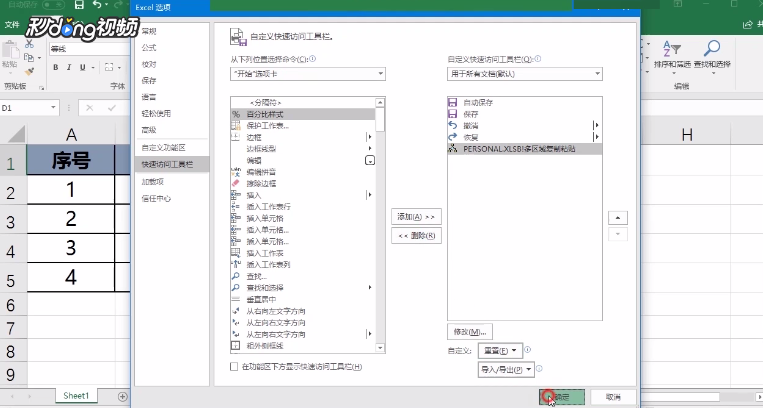The image size is (763, 408).
Task: Select Erase Border (擦除边框) eraser command
Action: point(303,184)
